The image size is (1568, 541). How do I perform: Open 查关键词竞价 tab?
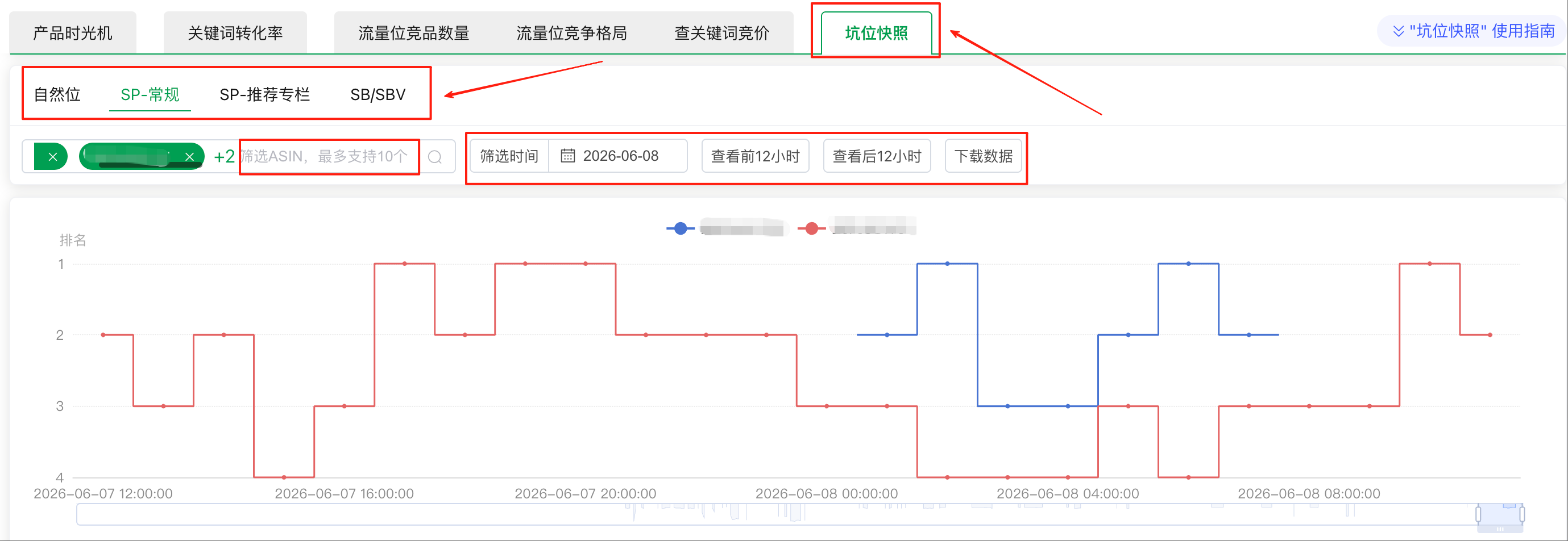click(721, 33)
